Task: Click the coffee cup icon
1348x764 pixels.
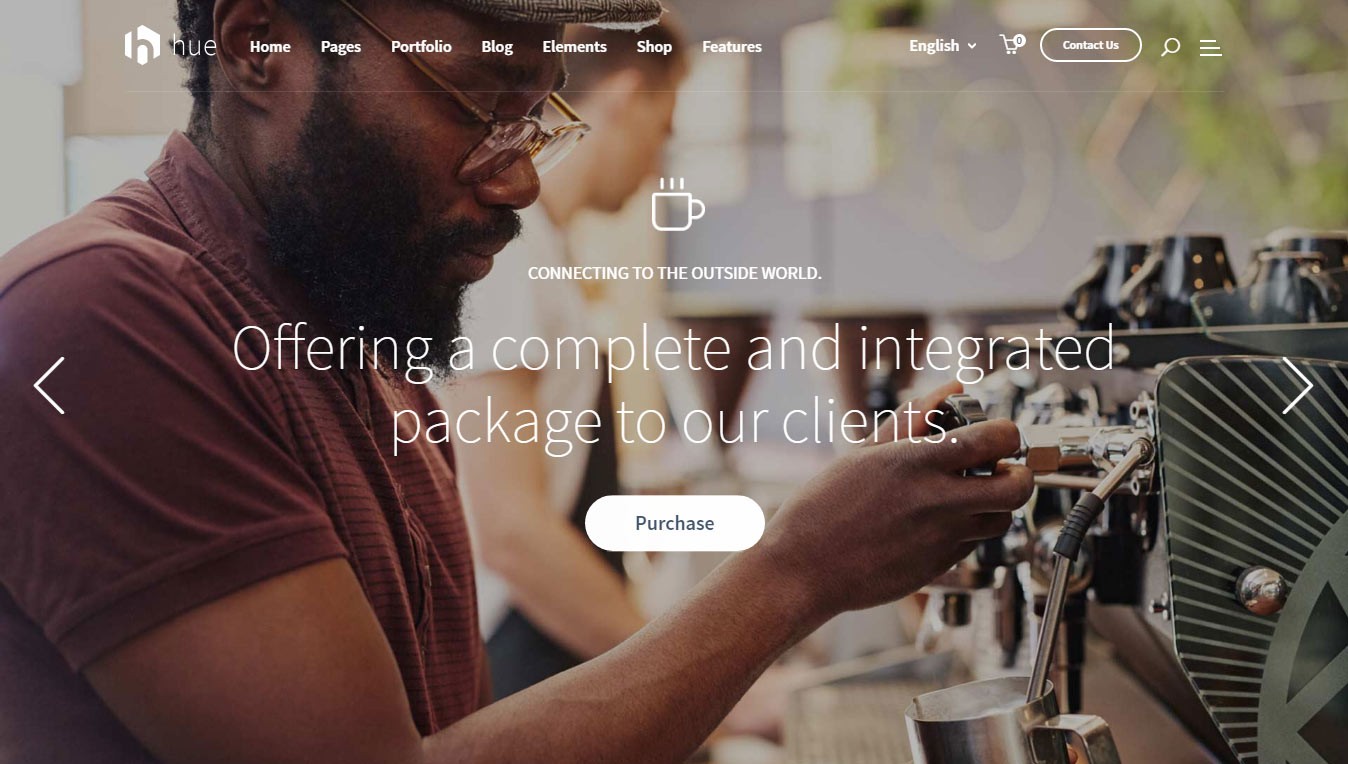Action: [677, 204]
